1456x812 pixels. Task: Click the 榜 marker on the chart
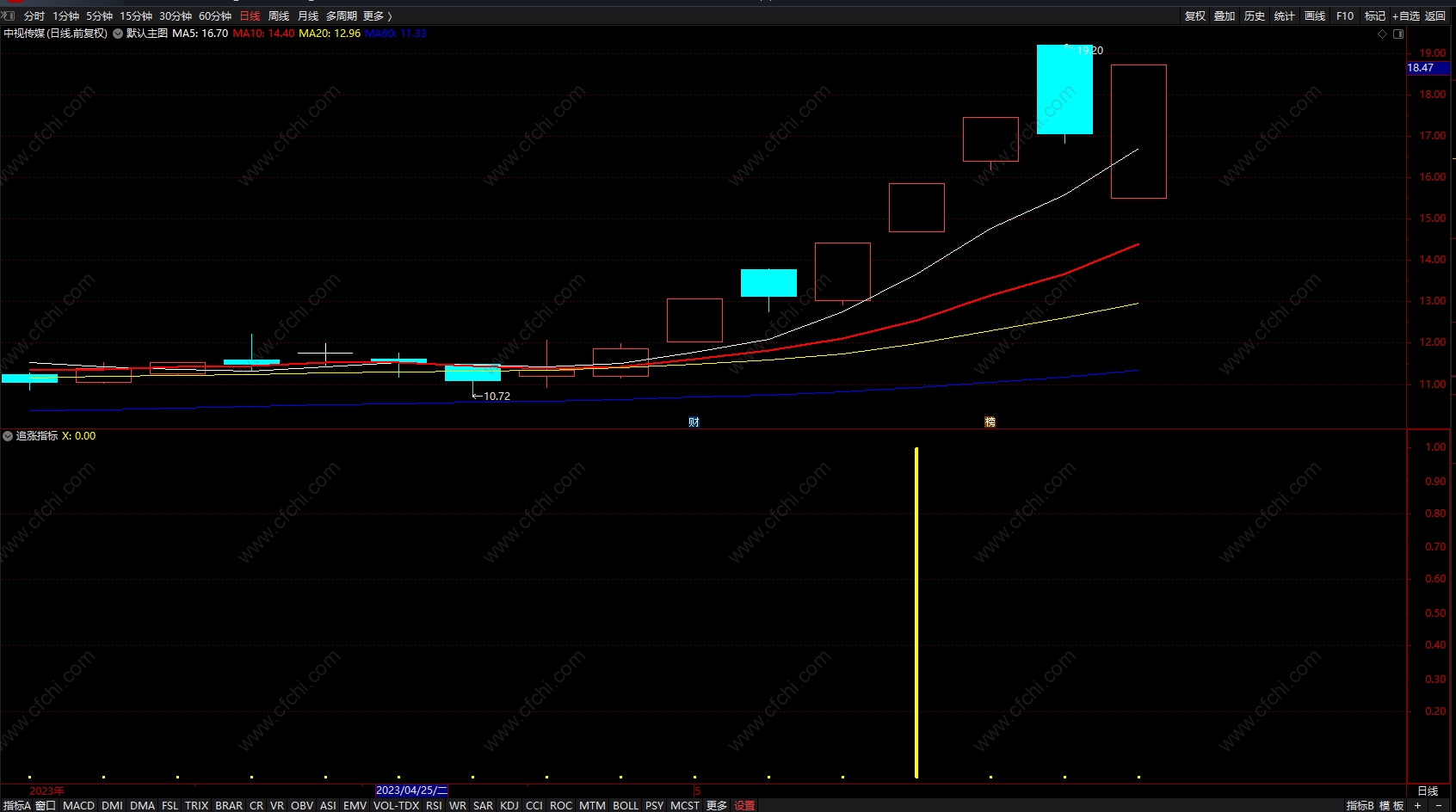click(990, 421)
